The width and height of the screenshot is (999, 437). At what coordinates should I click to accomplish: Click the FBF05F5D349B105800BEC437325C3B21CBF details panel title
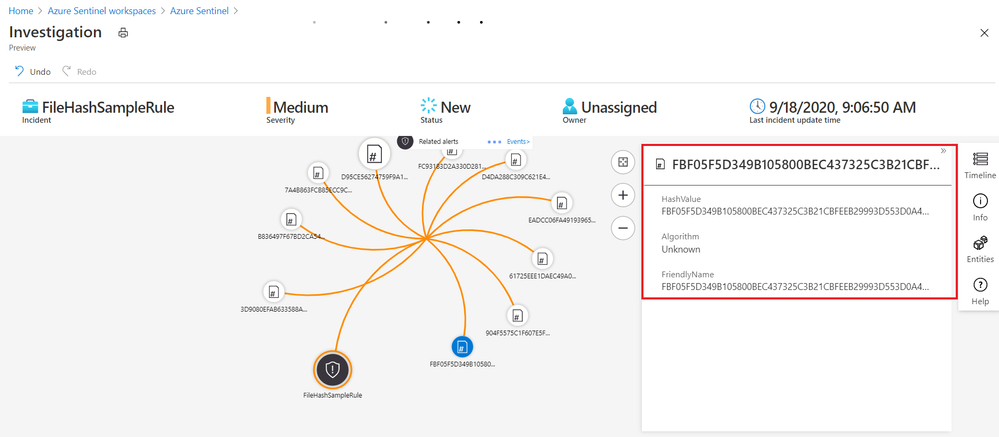coord(805,165)
